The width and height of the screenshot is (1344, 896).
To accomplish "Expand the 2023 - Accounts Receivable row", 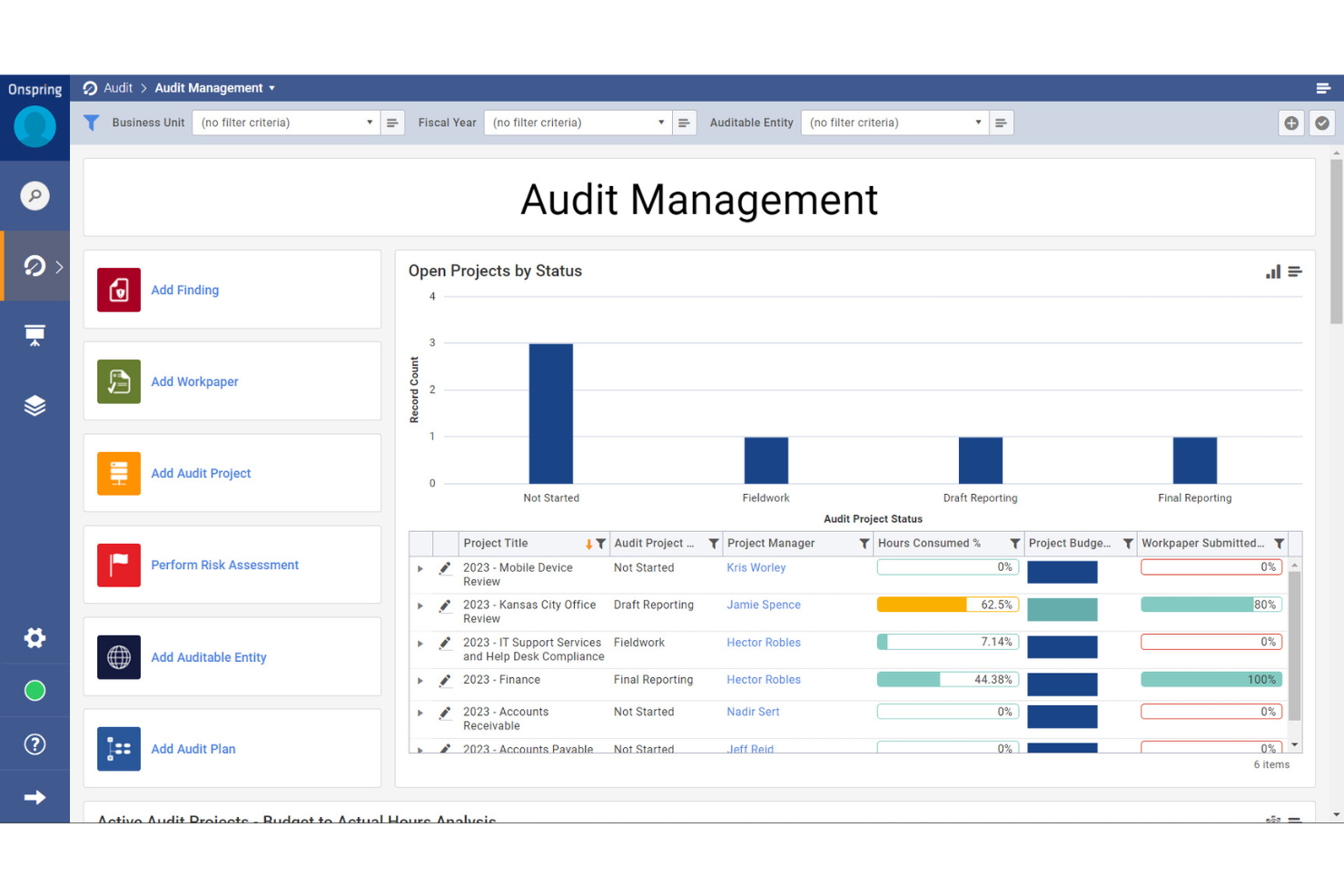I will [420, 713].
